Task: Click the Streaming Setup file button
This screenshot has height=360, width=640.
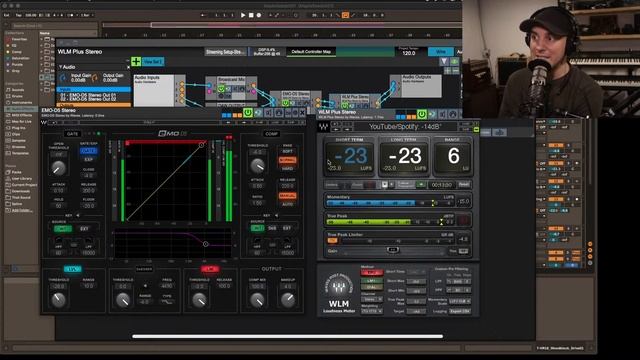Action: tap(225, 52)
